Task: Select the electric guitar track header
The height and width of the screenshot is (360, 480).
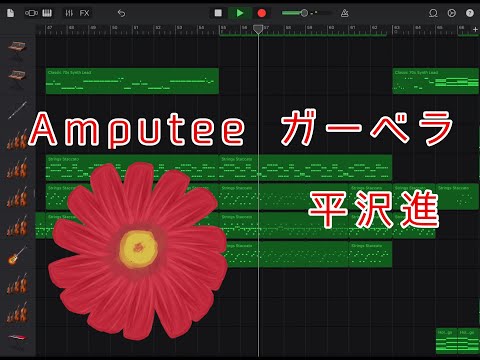Action: 17,255
